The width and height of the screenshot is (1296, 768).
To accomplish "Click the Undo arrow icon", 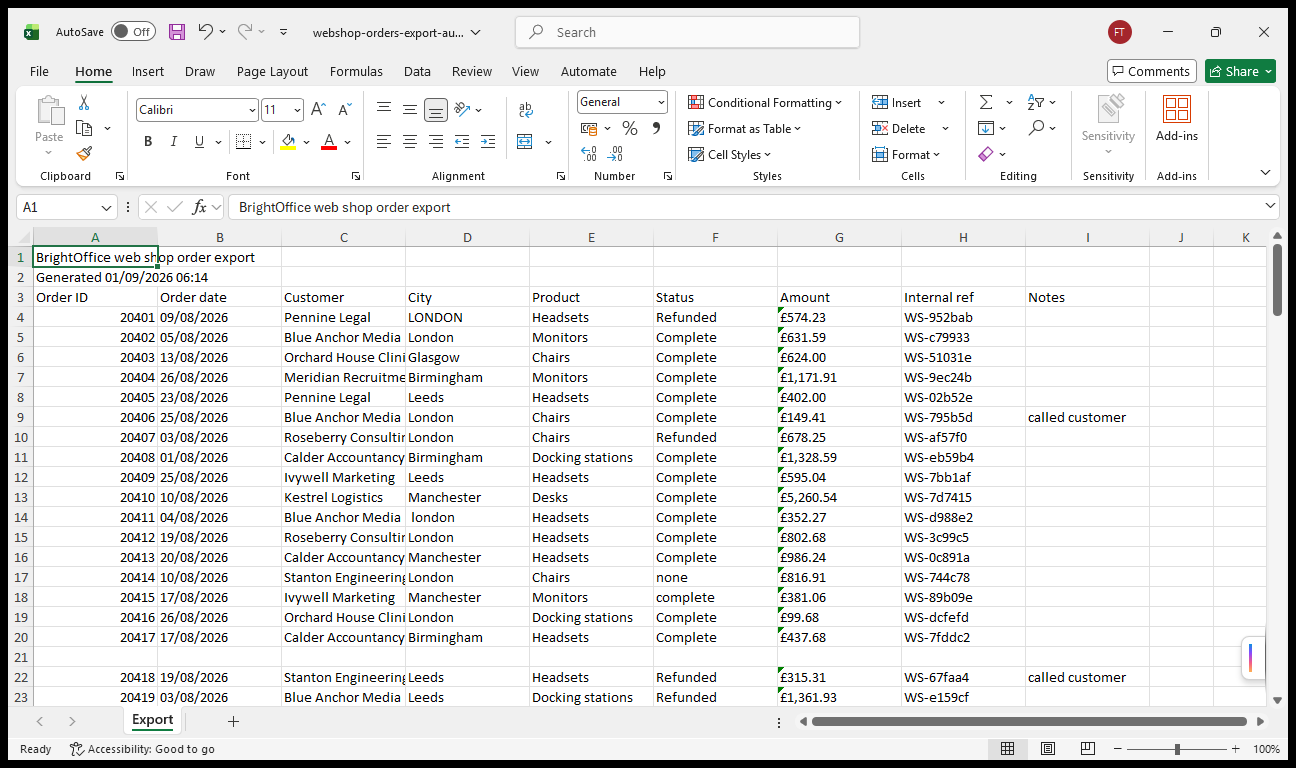I will pyautogui.click(x=205, y=32).
